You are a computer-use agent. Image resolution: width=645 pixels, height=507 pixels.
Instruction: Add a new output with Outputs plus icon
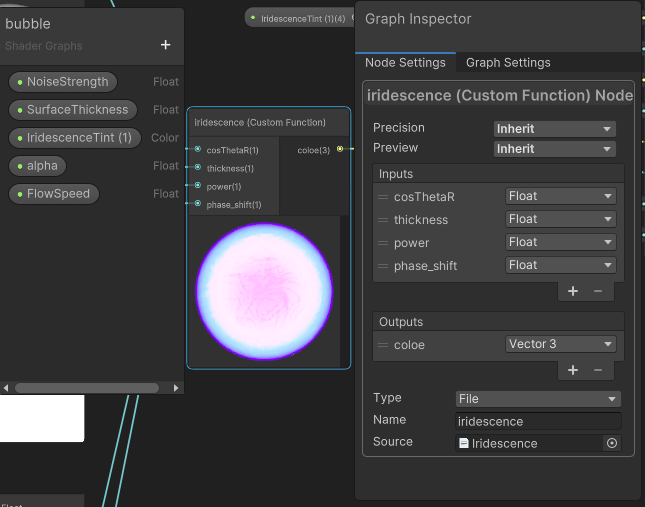point(573,369)
